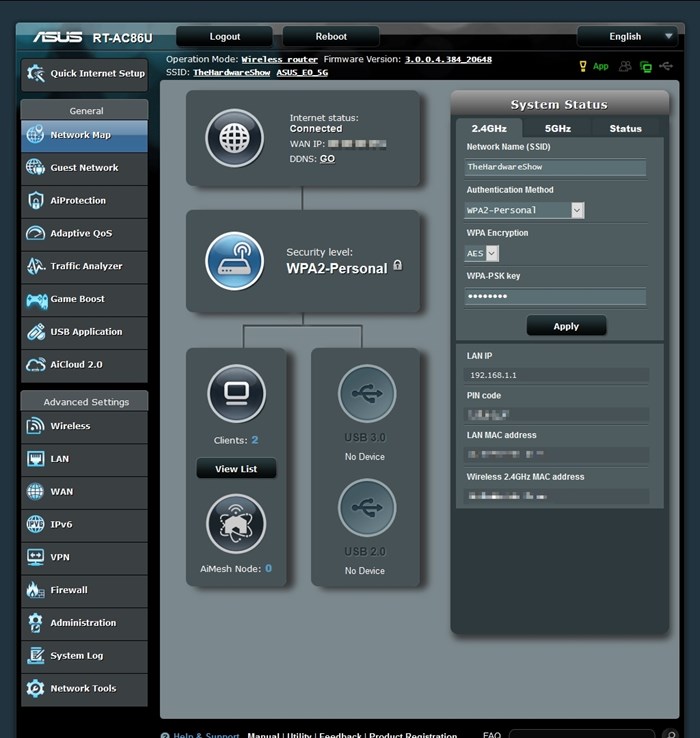Open Firewall settings

pos(84,590)
